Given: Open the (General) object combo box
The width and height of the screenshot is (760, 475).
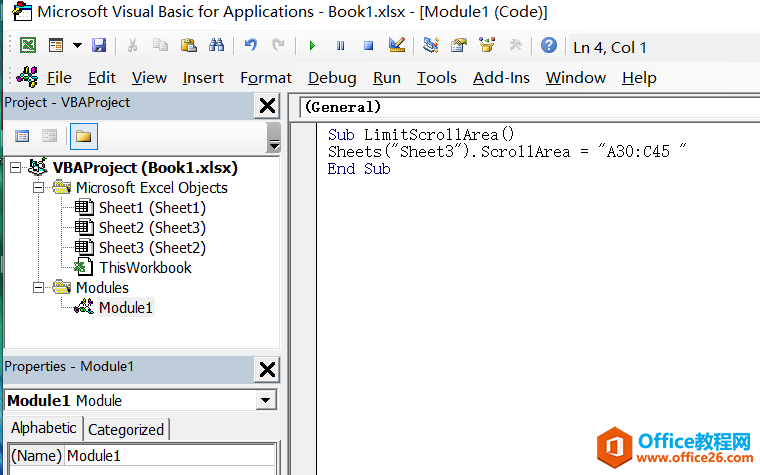Looking at the screenshot, I should pos(530,107).
